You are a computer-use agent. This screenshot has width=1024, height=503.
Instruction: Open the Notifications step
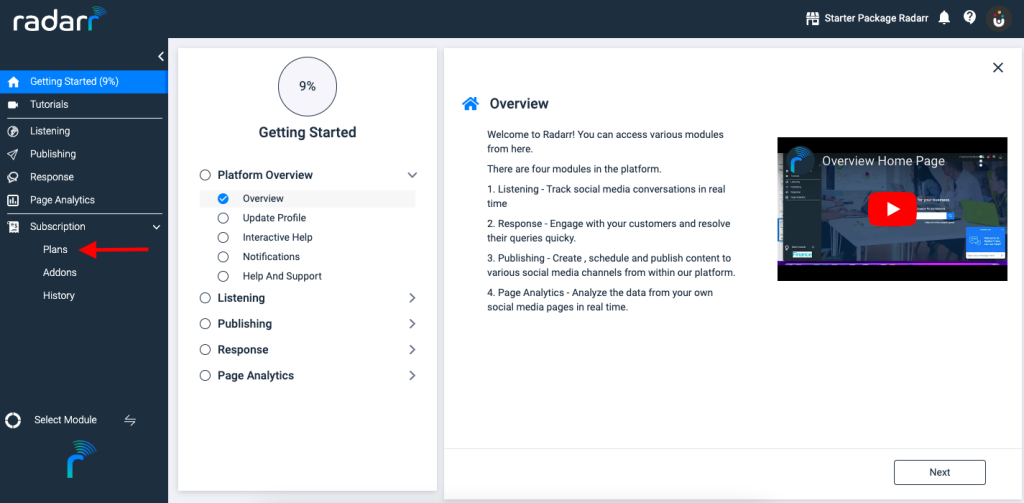pos(271,257)
